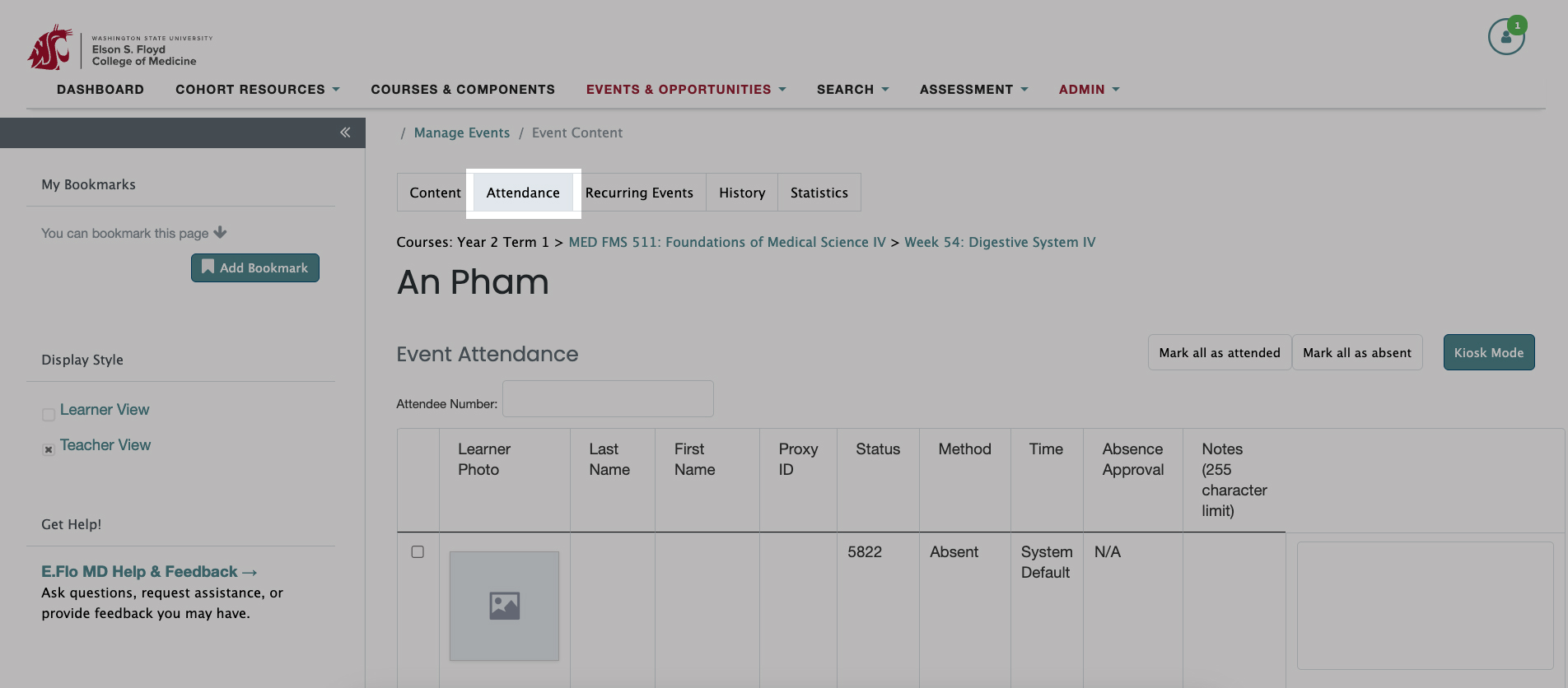Check the attendee row checkbox

pos(418,552)
